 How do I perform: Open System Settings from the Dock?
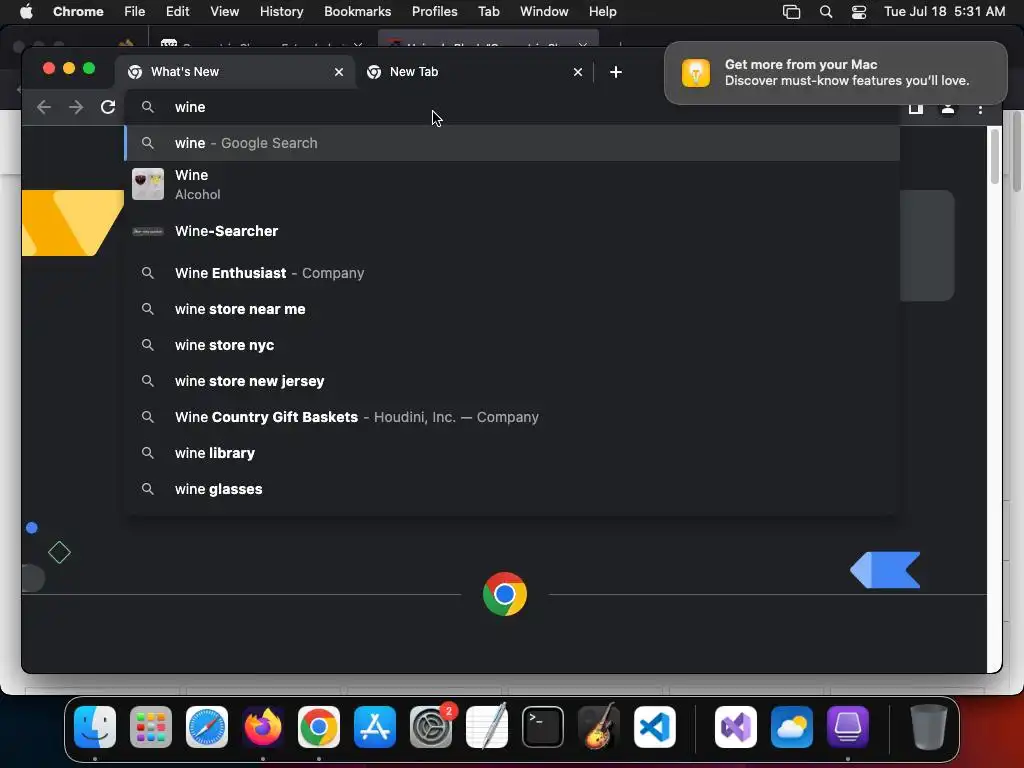click(431, 727)
